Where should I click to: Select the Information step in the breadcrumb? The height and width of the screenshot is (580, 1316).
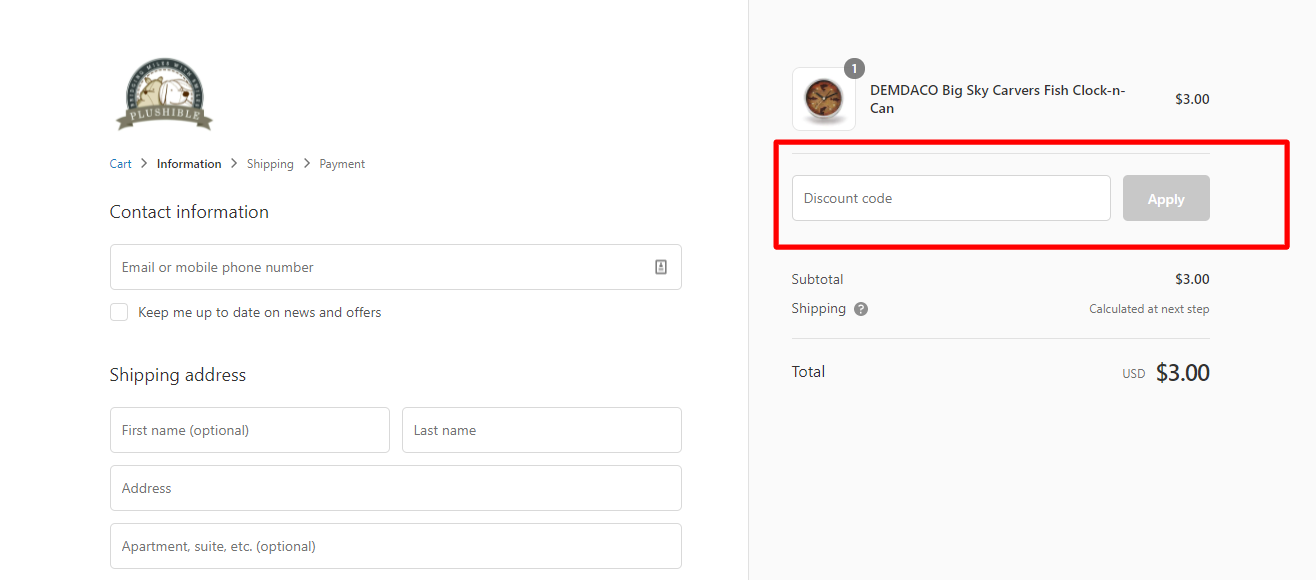tap(189, 163)
